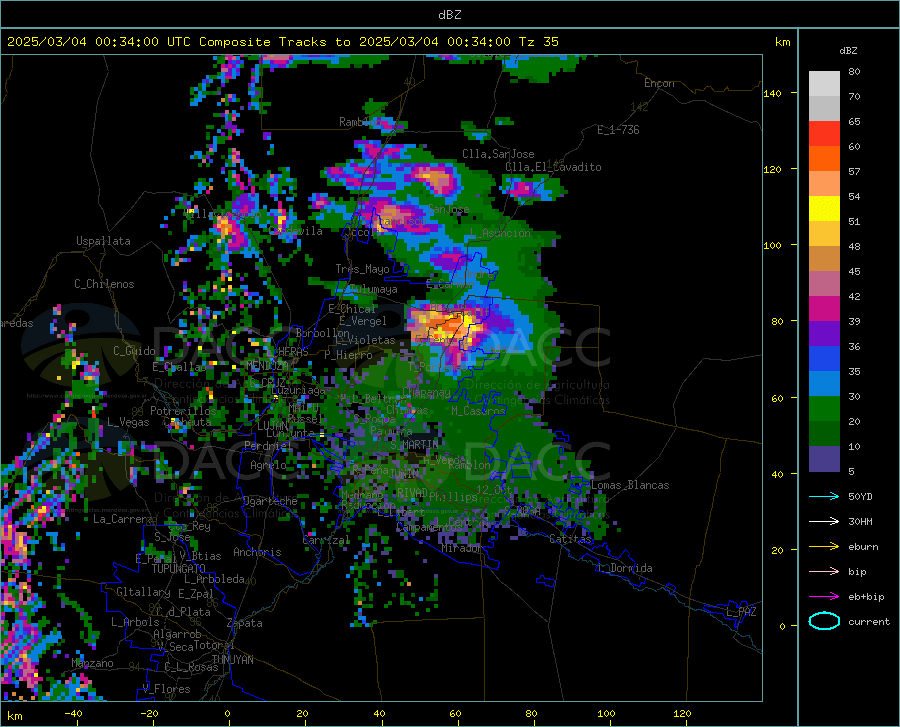Image resolution: width=900 pixels, height=727 pixels.
Task: Click the 'current' legend label
Action: tap(869, 621)
